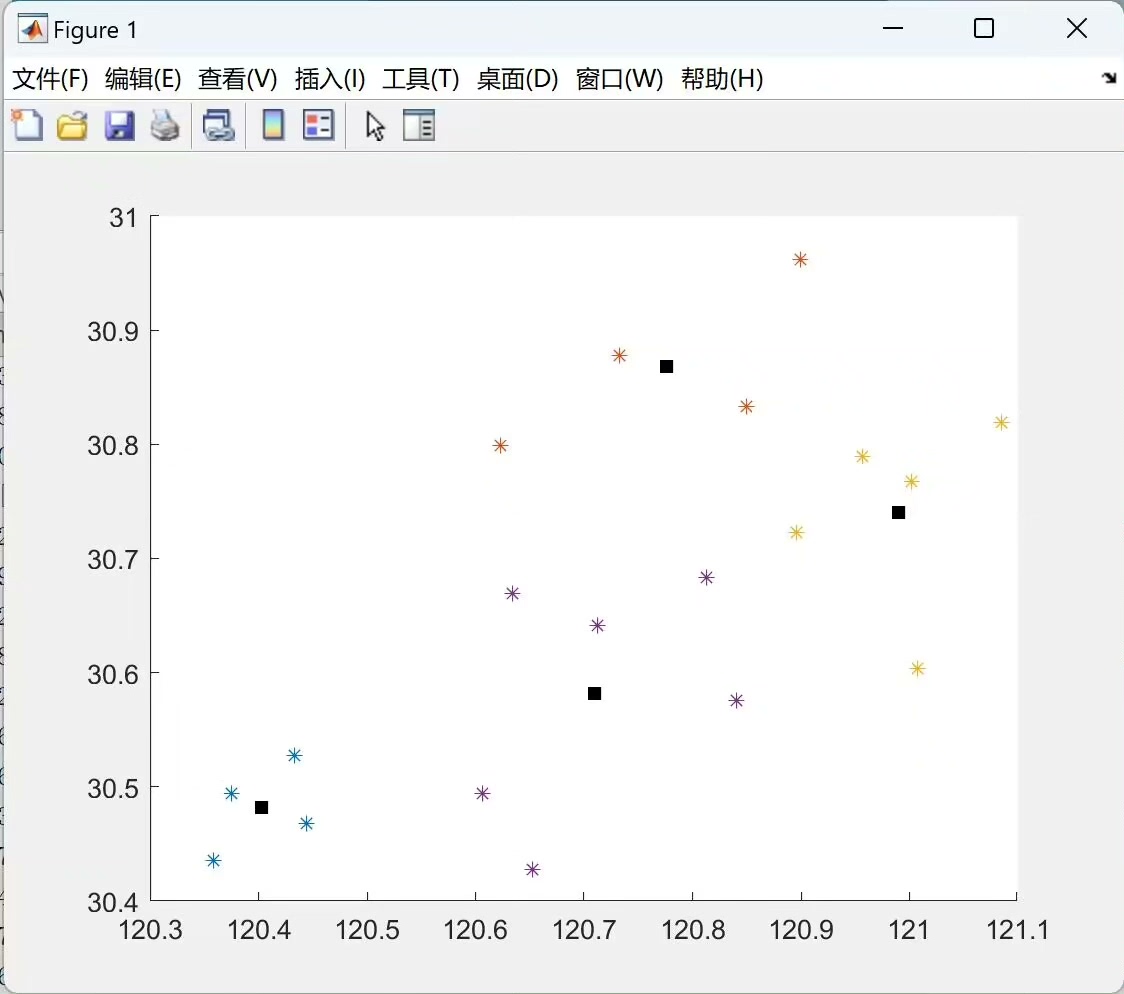The height and width of the screenshot is (994, 1124).
Task: Click y-axis tick label 30.9
Action: (x=113, y=332)
